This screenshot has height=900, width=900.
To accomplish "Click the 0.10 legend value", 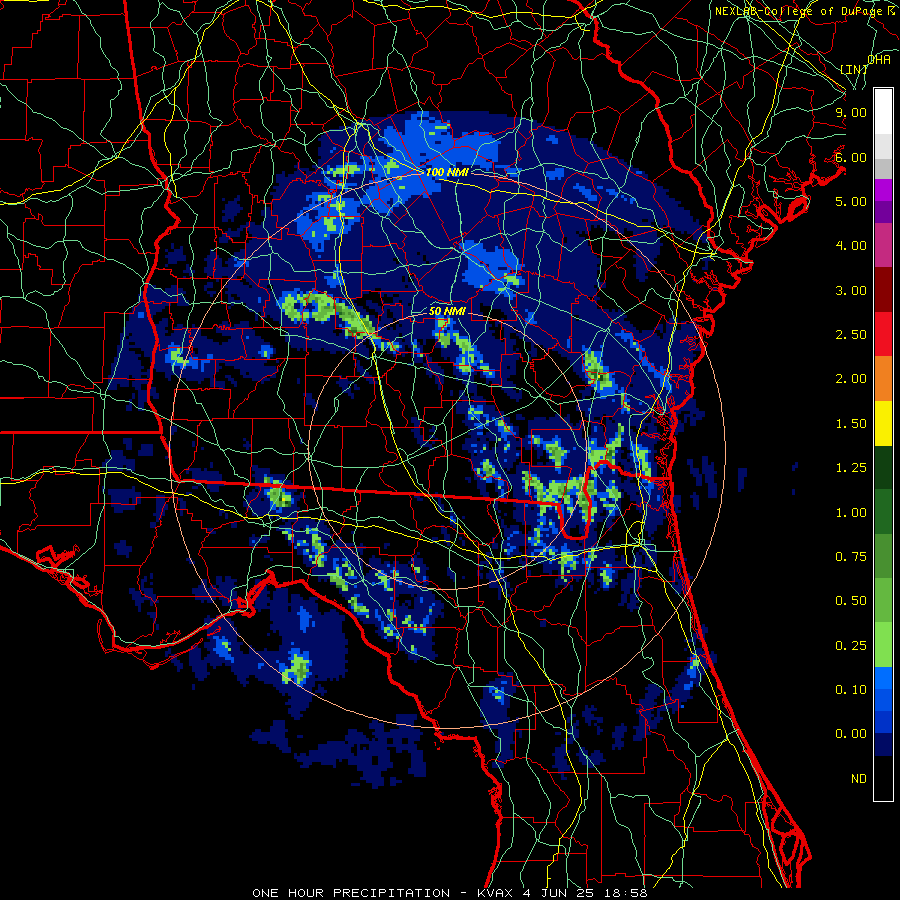I will (x=851, y=690).
